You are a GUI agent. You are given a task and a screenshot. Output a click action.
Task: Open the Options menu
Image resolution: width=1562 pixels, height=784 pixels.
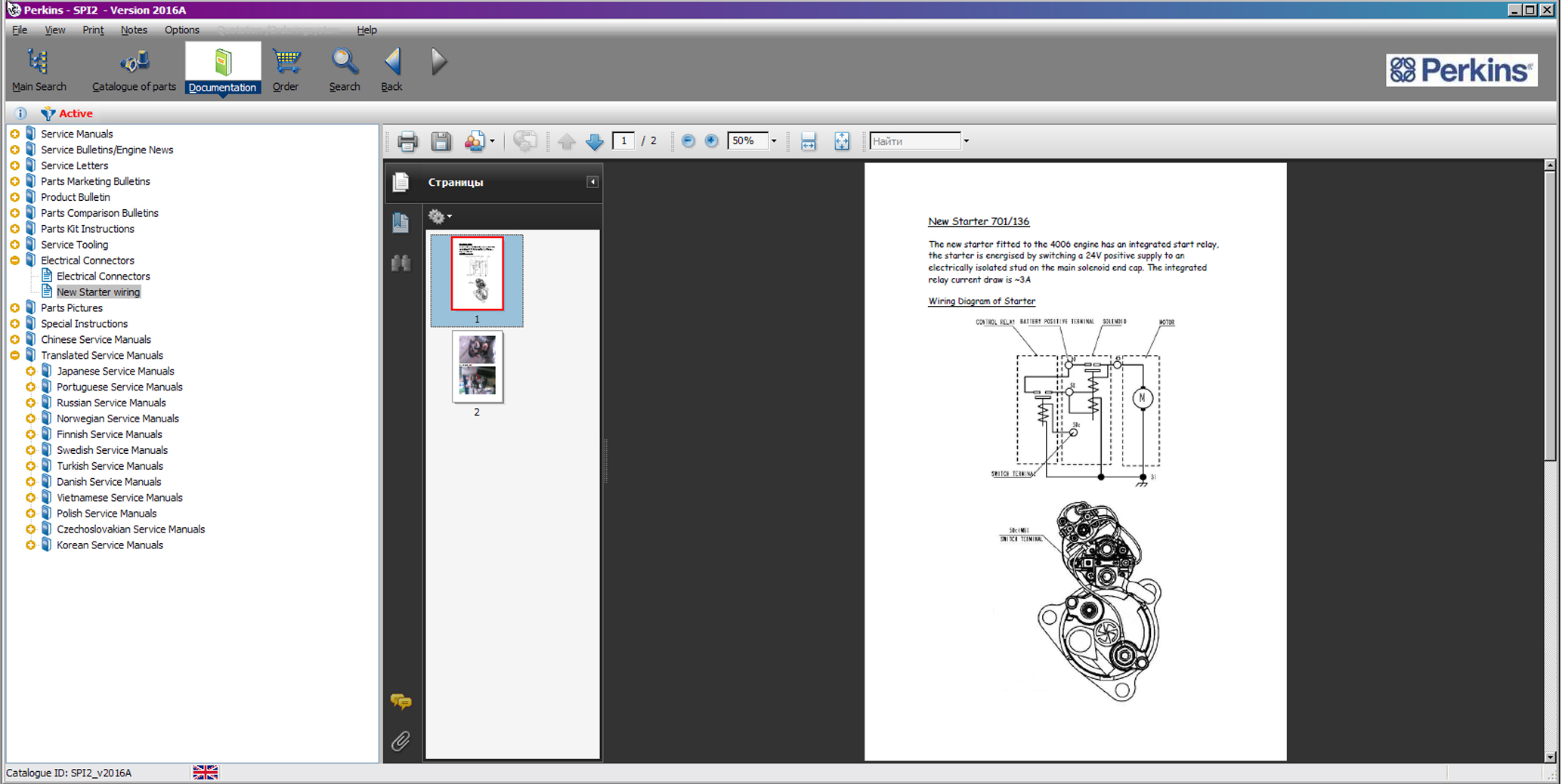pos(181,30)
